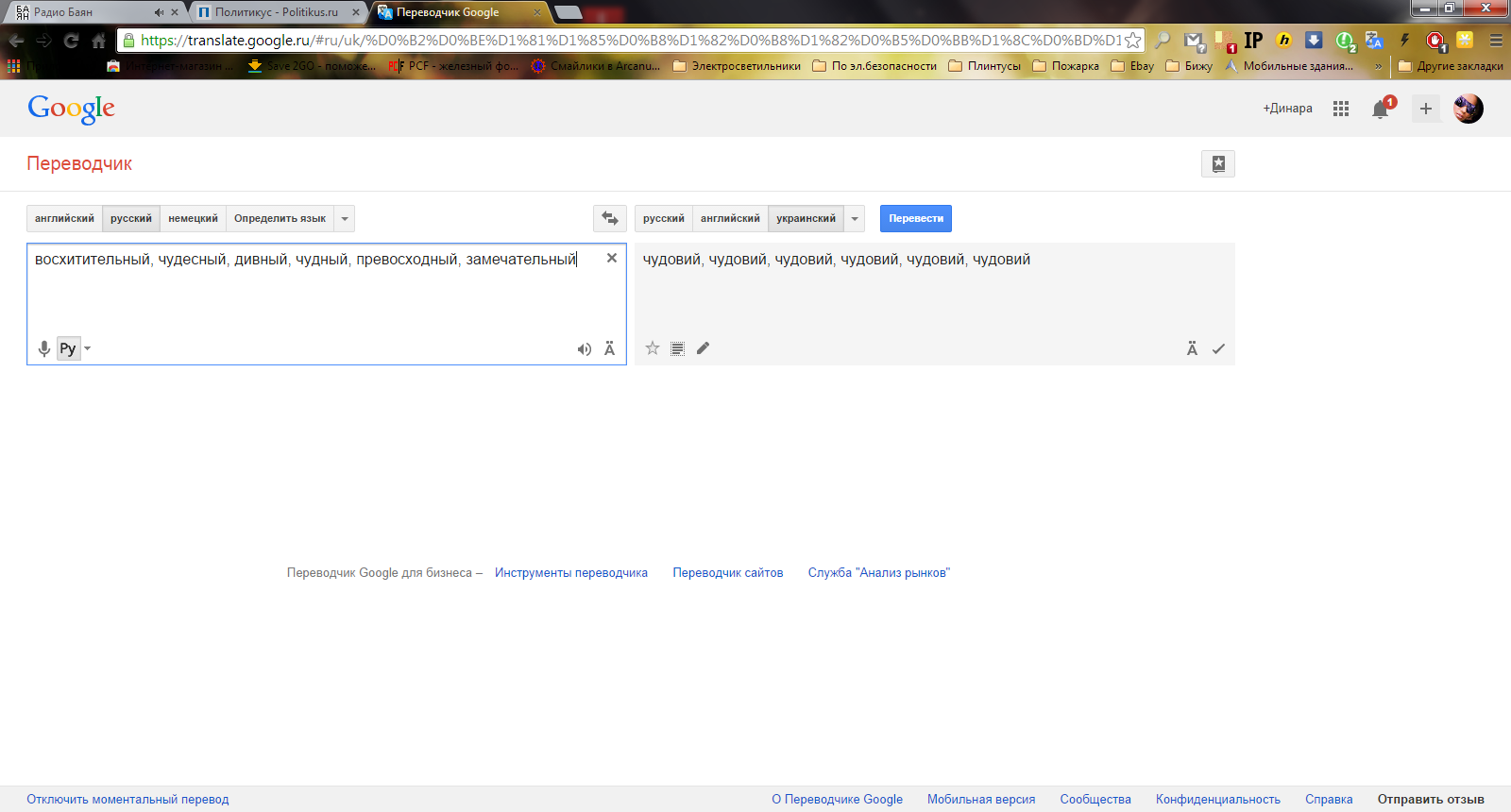The height and width of the screenshot is (812, 1511).
Task: Select source language немецкий
Action: 193,218
